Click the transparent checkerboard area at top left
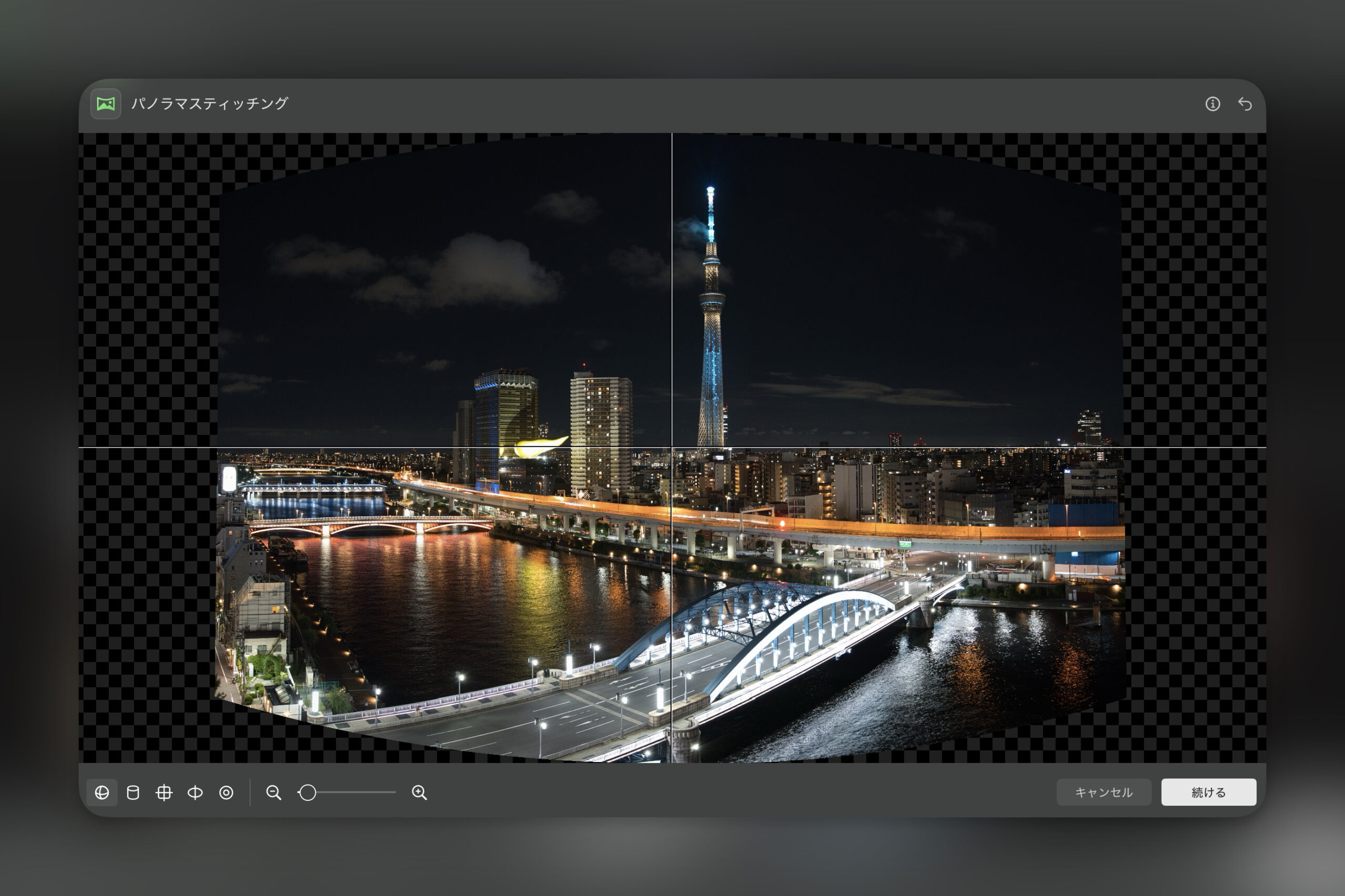Screen dimensions: 1345x896 click(x=143, y=171)
